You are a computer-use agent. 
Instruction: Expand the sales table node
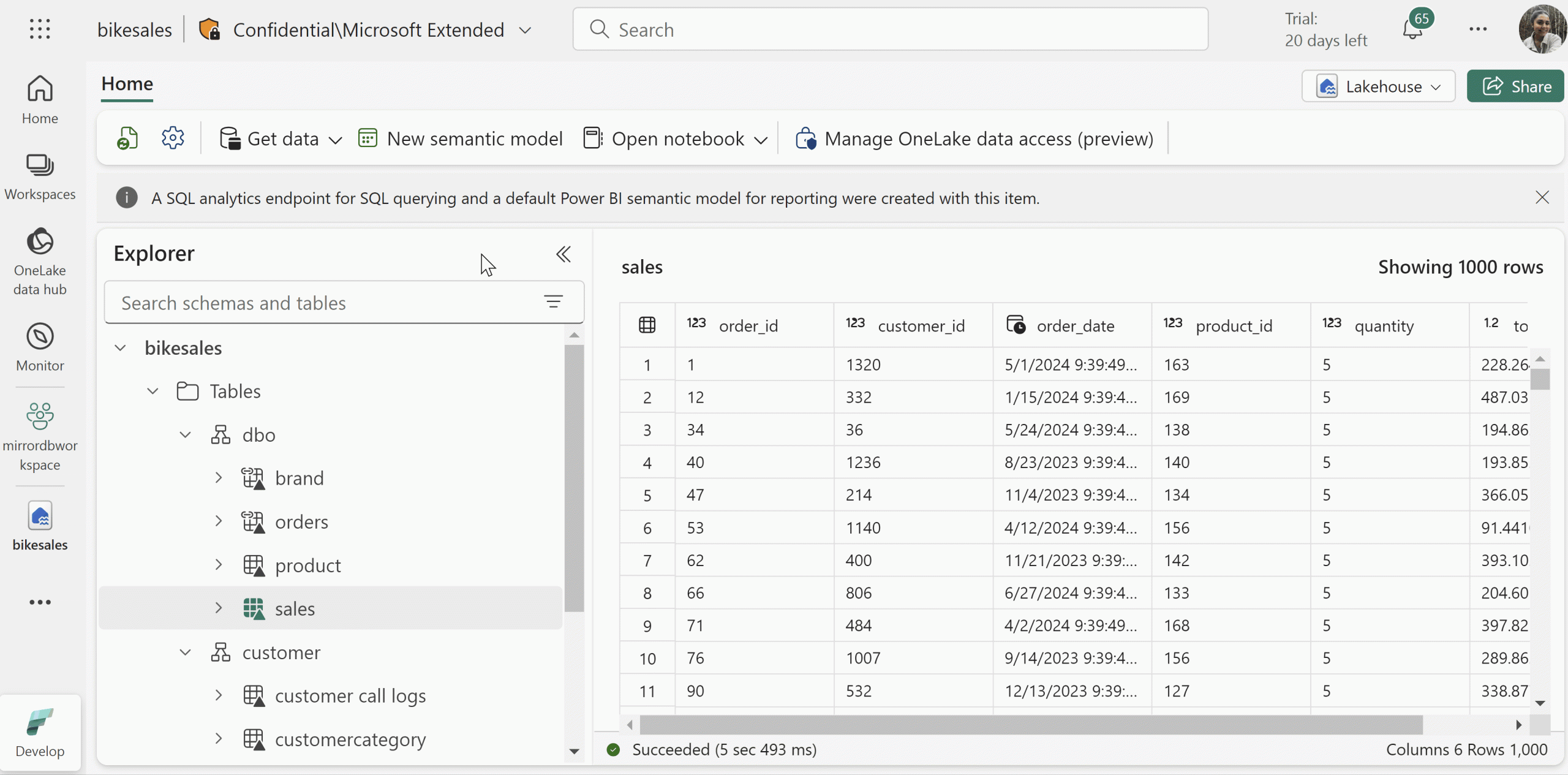tap(219, 608)
